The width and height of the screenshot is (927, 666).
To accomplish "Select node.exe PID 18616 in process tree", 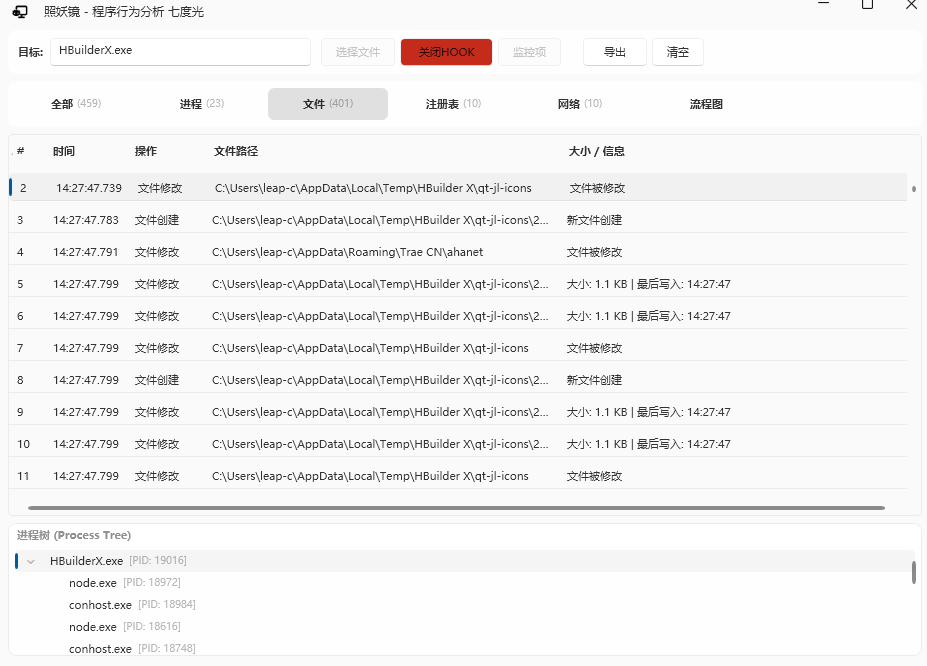I will 125,626.
